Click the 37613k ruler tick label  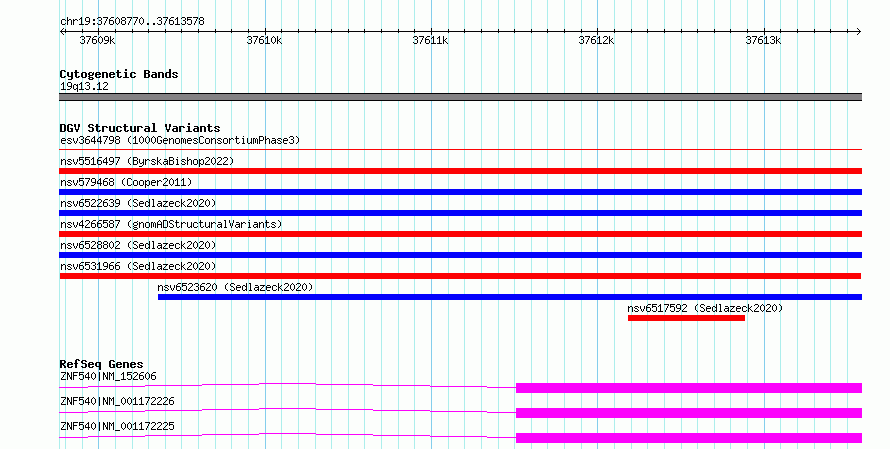click(x=763, y=40)
